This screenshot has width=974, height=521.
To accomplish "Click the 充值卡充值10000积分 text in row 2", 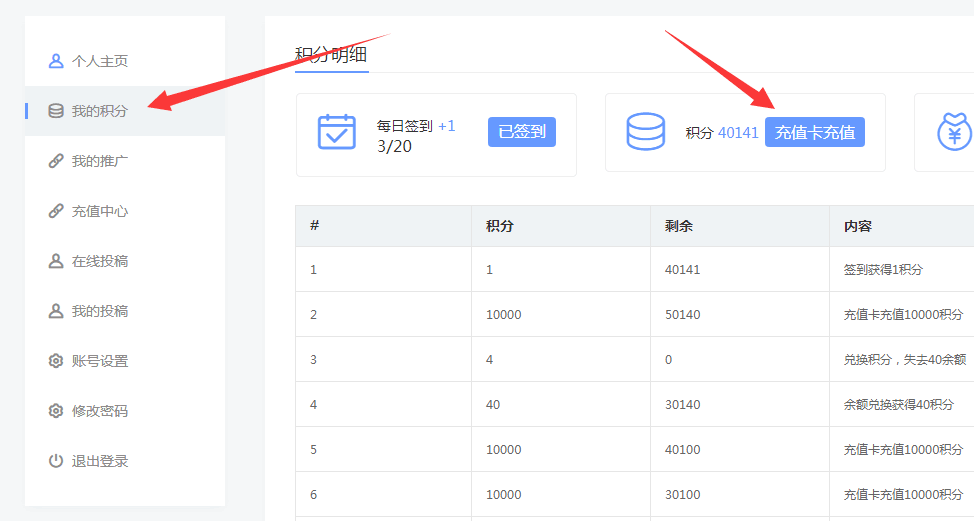I will point(903,315).
